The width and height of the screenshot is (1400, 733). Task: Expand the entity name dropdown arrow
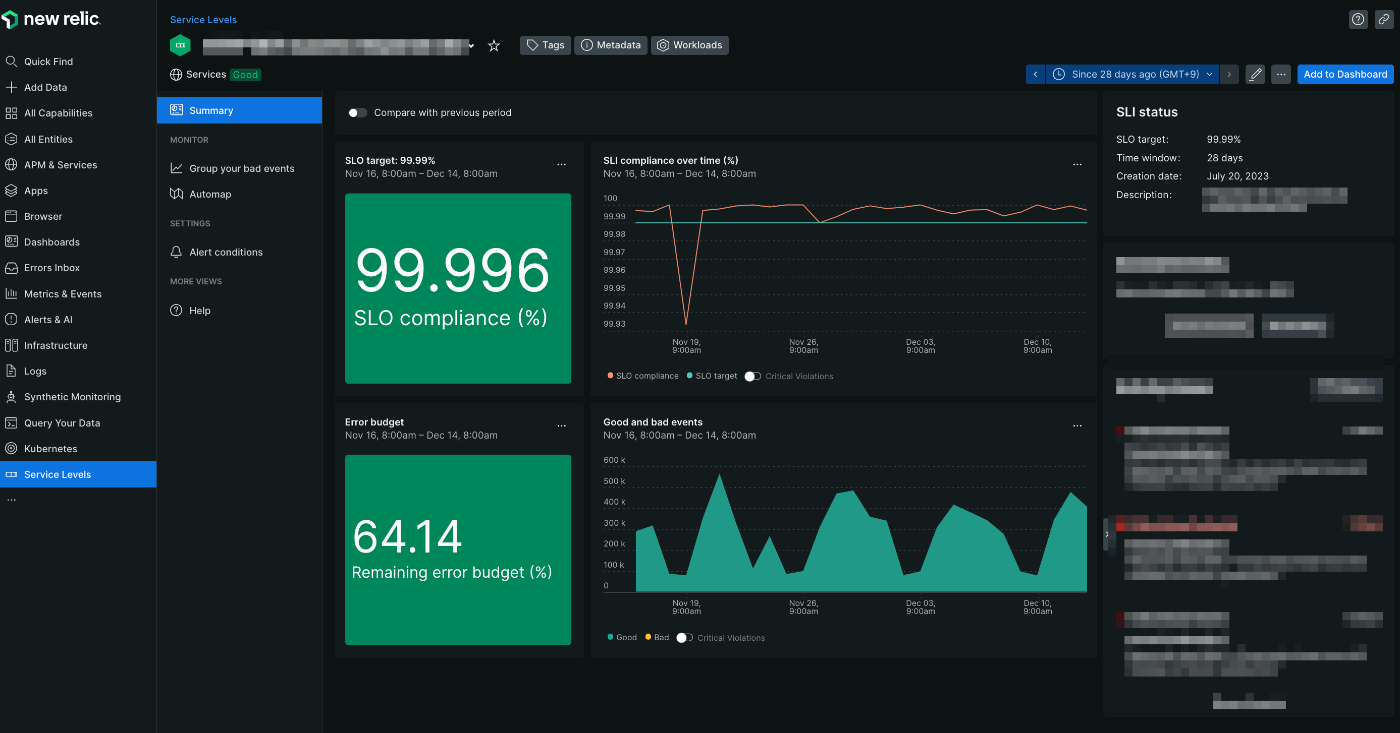pyautogui.click(x=472, y=46)
